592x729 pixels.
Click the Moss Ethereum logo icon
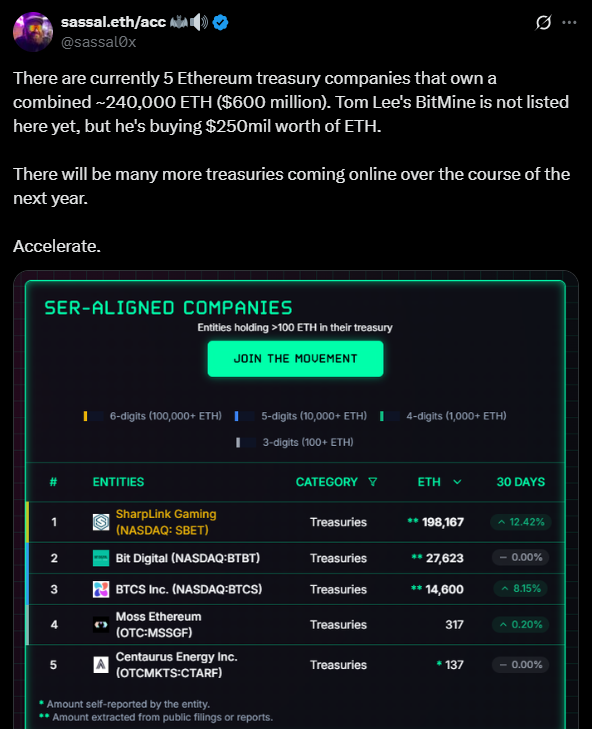coord(101,624)
